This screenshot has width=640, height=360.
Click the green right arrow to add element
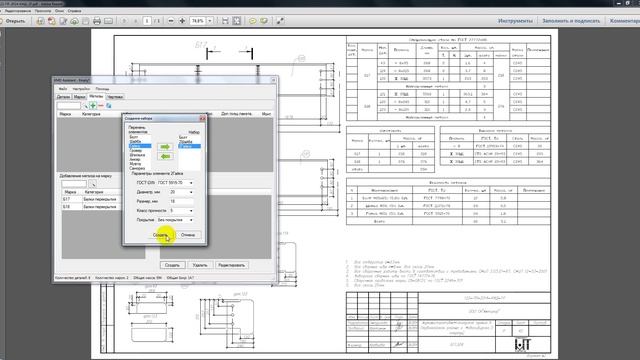pos(165,147)
